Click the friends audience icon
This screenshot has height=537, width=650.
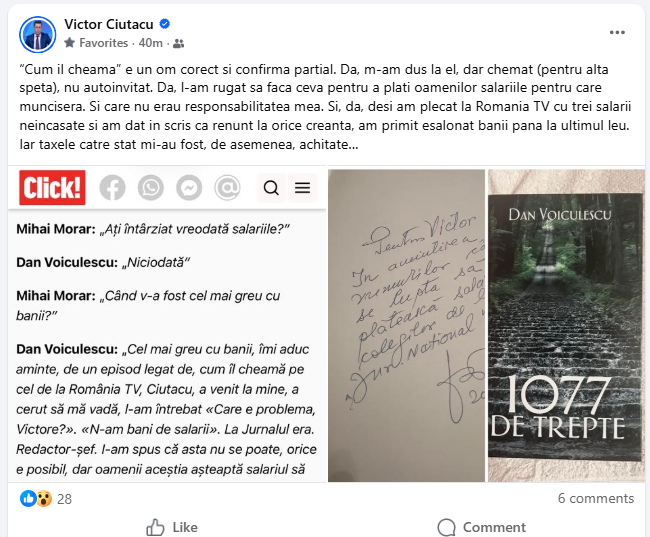pyautogui.click(x=179, y=43)
